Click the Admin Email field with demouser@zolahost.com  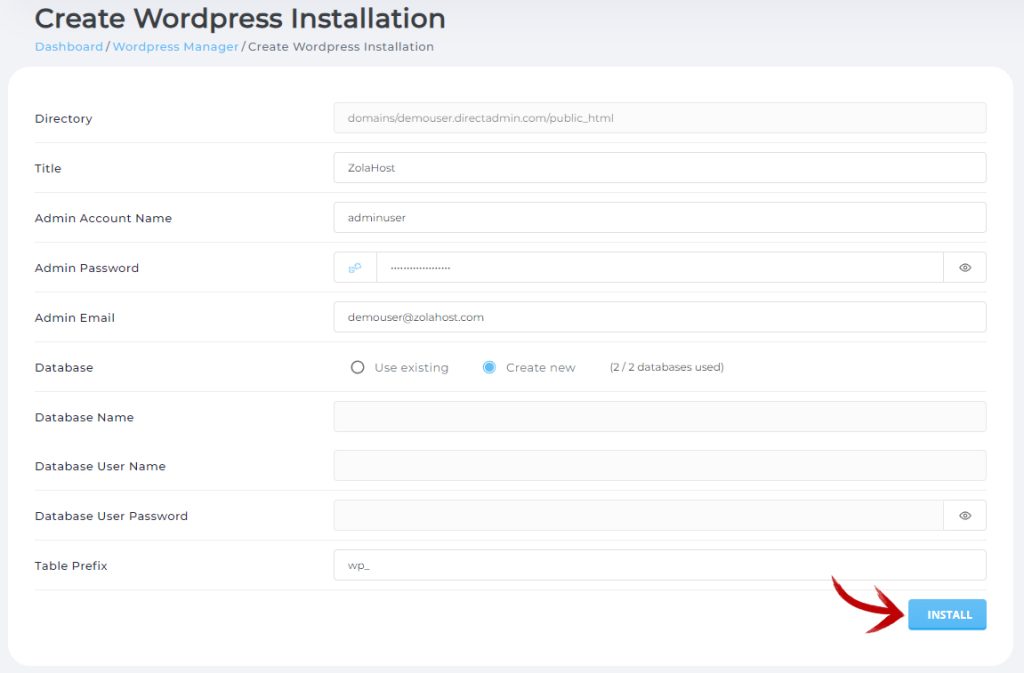[x=660, y=317]
